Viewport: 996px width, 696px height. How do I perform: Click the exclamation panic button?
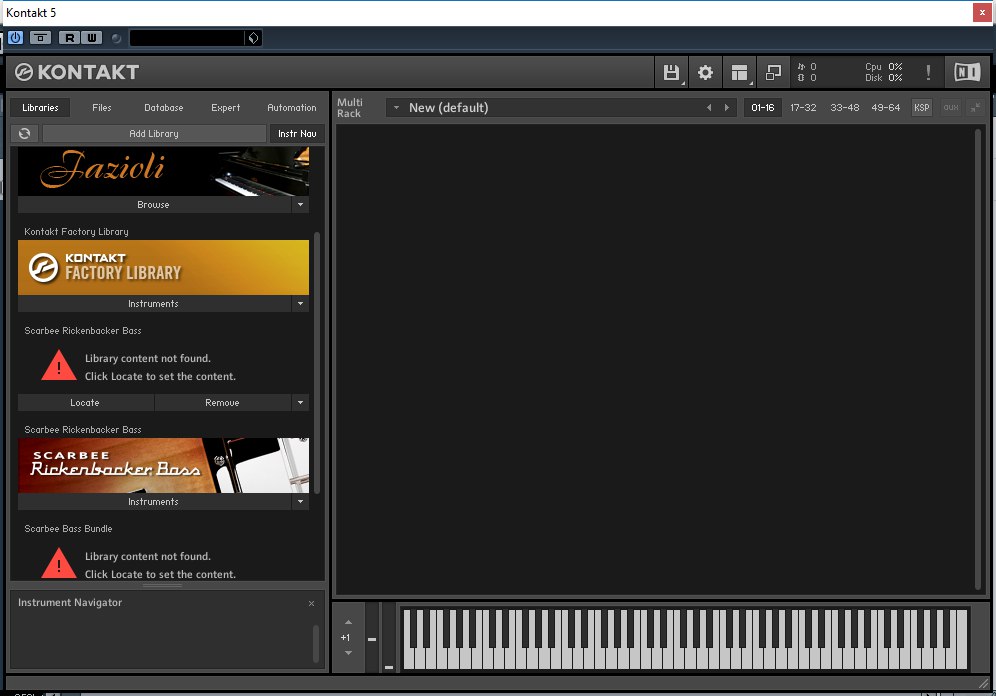[928, 72]
